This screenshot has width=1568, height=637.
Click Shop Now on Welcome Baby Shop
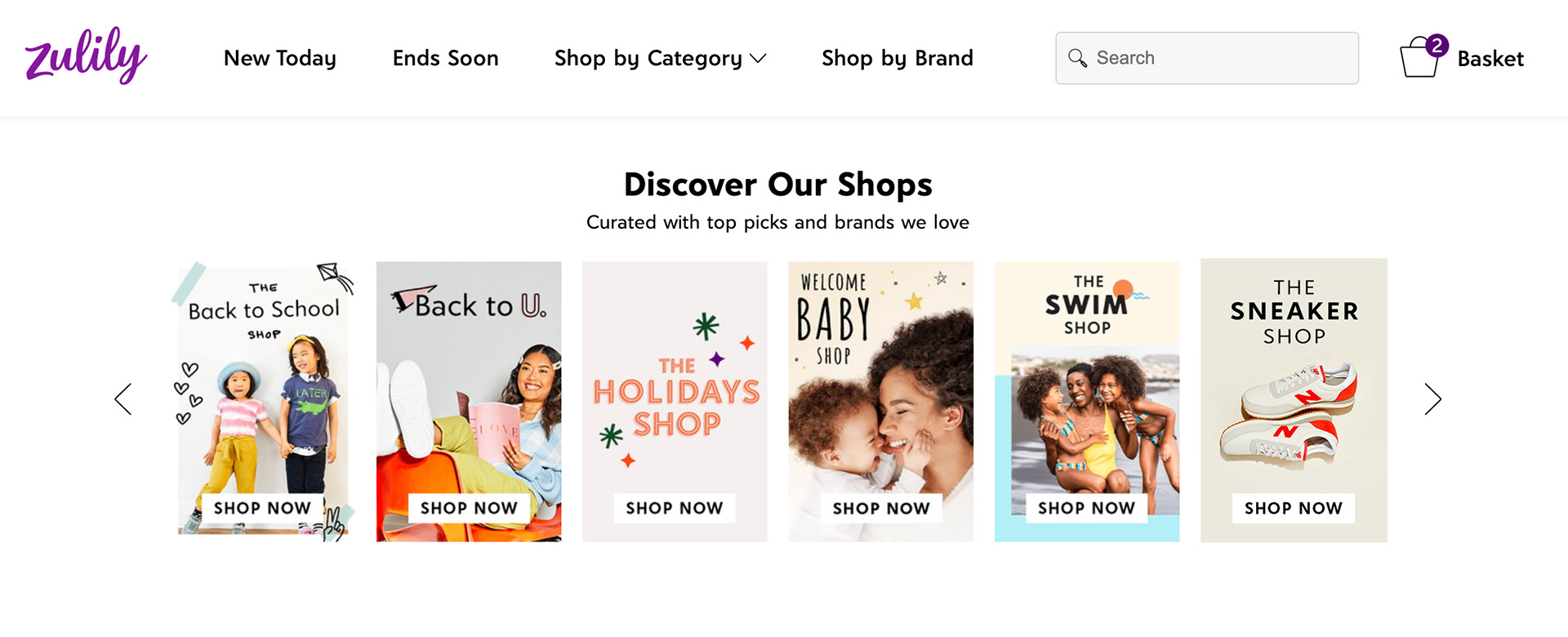pyautogui.click(x=881, y=508)
